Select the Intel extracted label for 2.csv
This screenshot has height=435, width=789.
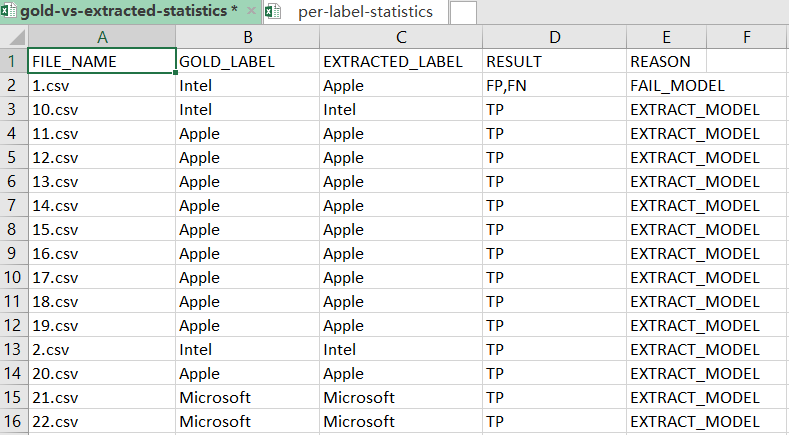point(401,349)
